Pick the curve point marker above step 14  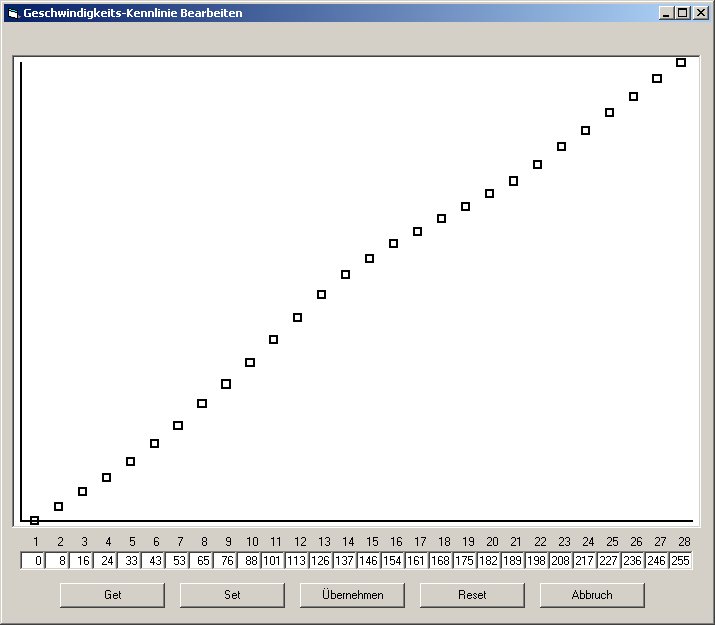tap(346, 274)
